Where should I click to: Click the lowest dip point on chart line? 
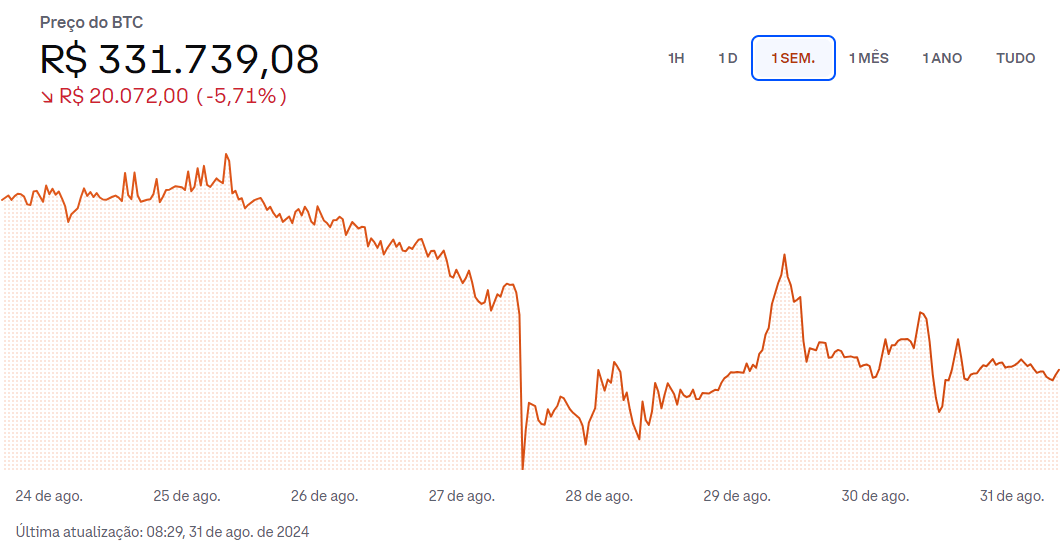tap(522, 467)
